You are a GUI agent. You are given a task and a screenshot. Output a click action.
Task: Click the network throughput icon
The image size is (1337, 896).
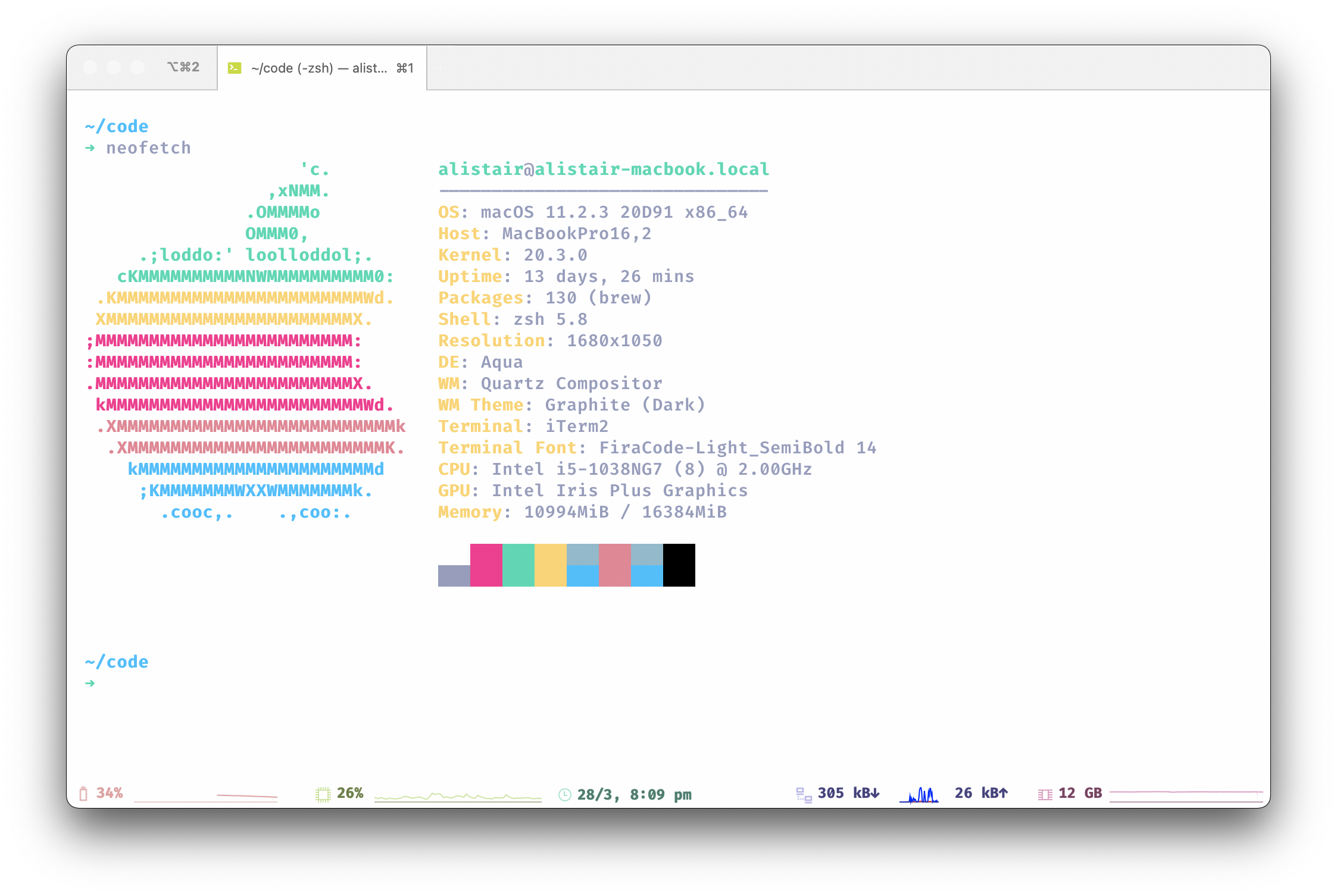[804, 795]
